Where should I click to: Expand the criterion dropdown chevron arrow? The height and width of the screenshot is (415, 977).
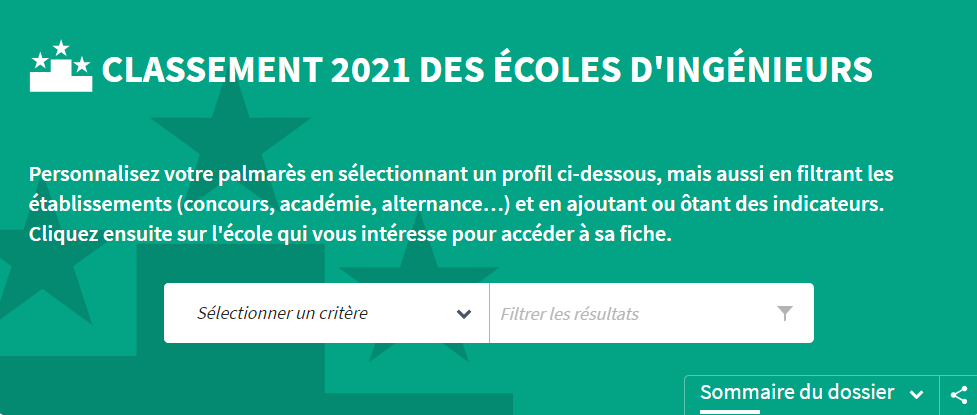pyautogui.click(x=463, y=313)
